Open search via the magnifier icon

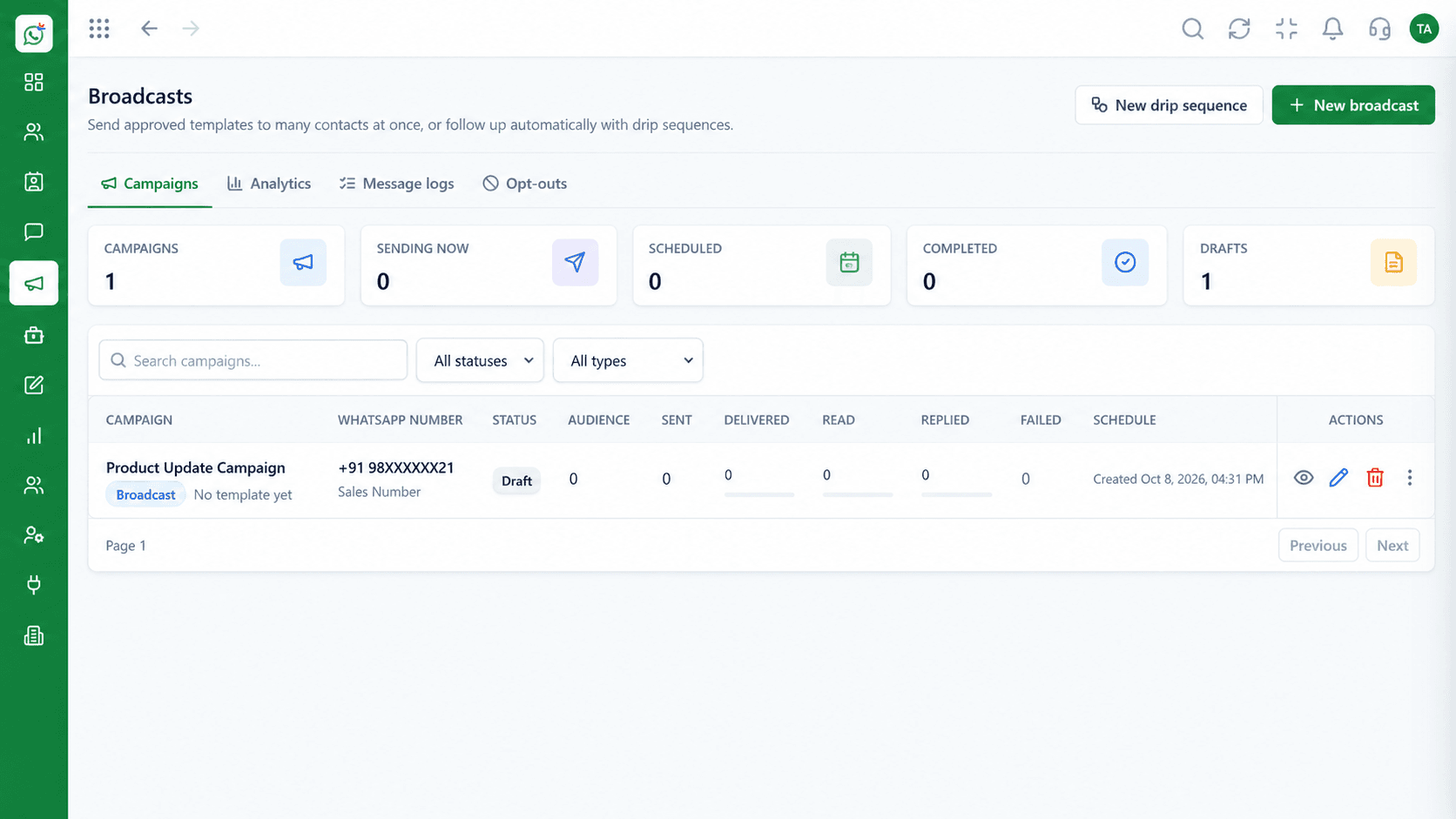coord(1192,29)
